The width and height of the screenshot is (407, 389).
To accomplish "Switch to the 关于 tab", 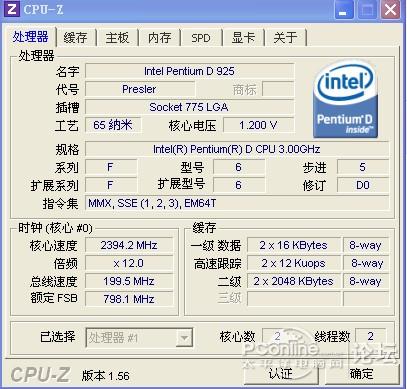I will click(x=285, y=37).
